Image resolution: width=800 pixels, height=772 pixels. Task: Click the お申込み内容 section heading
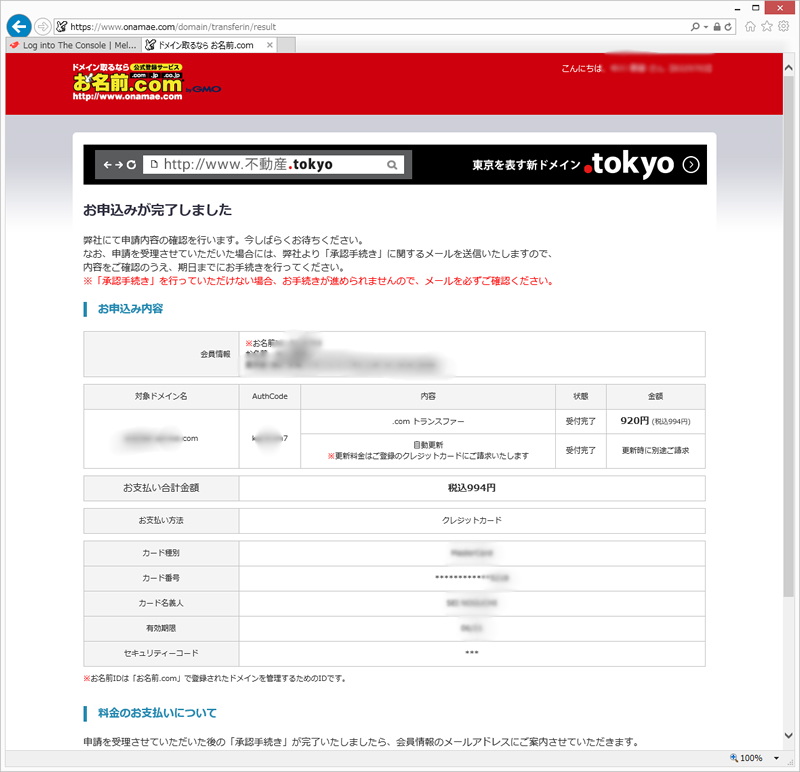[x=131, y=309]
